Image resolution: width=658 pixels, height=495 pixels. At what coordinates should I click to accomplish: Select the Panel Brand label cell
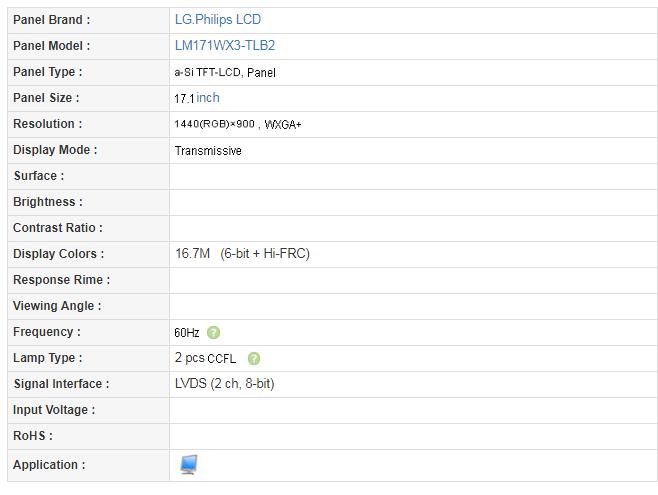point(89,20)
